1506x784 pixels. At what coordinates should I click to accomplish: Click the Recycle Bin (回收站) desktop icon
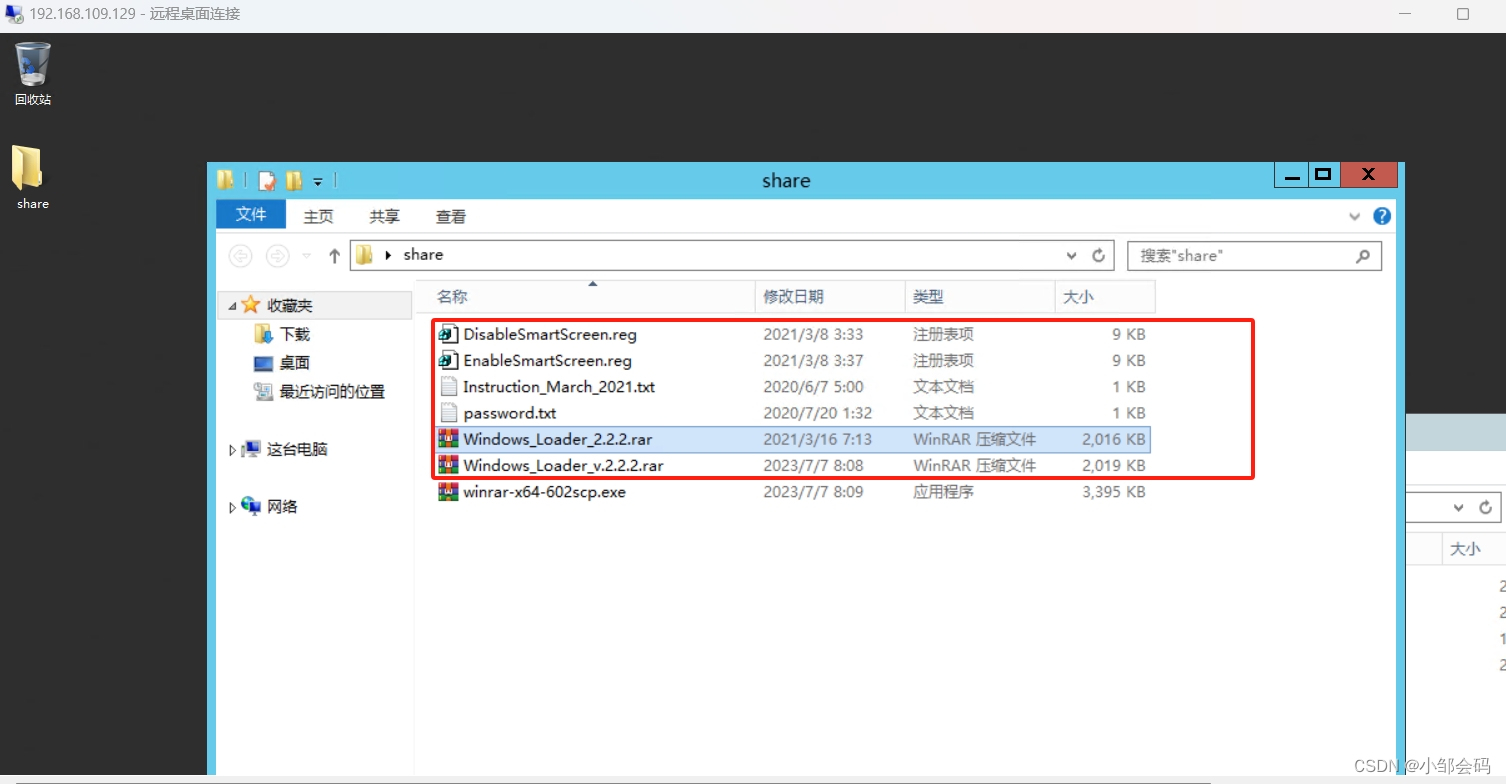[33, 73]
